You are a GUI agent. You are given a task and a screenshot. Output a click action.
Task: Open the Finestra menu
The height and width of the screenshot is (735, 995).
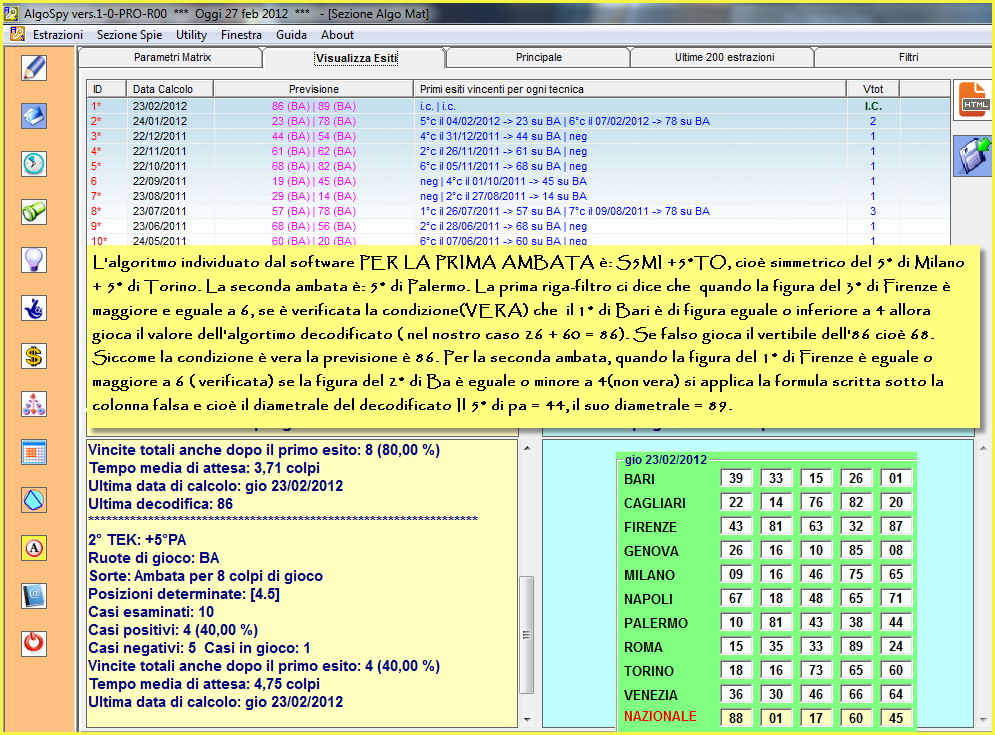pos(241,35)
